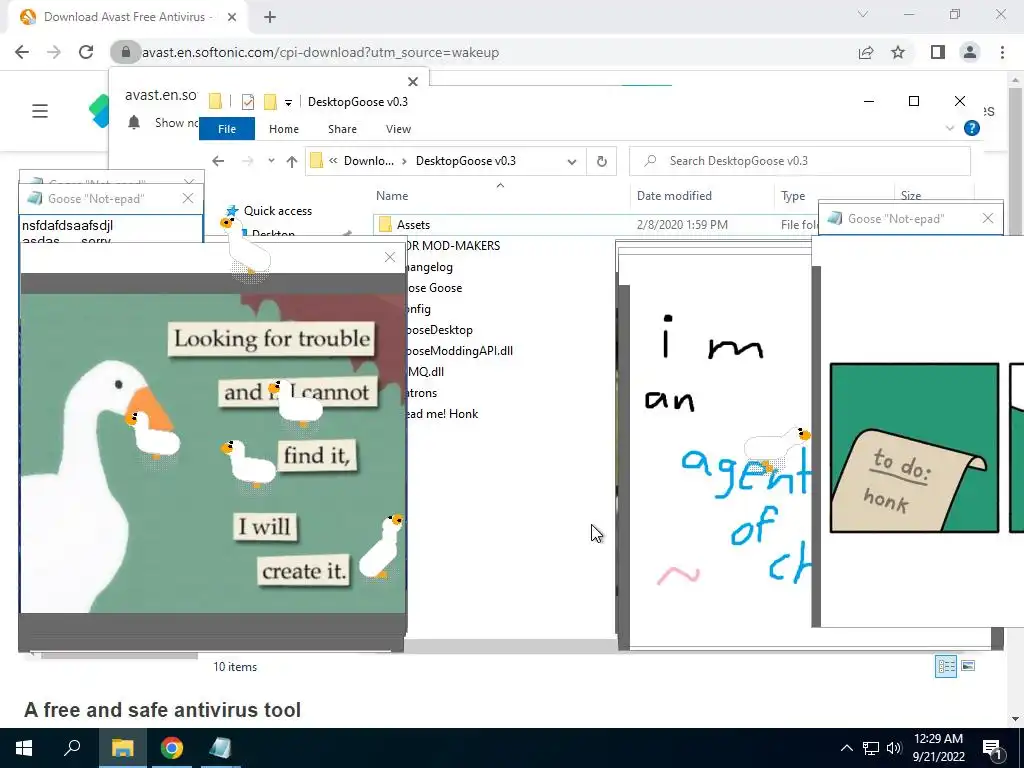1024x768 pixels.
Task: Open Explorer File tab
Action: [227, 129]
